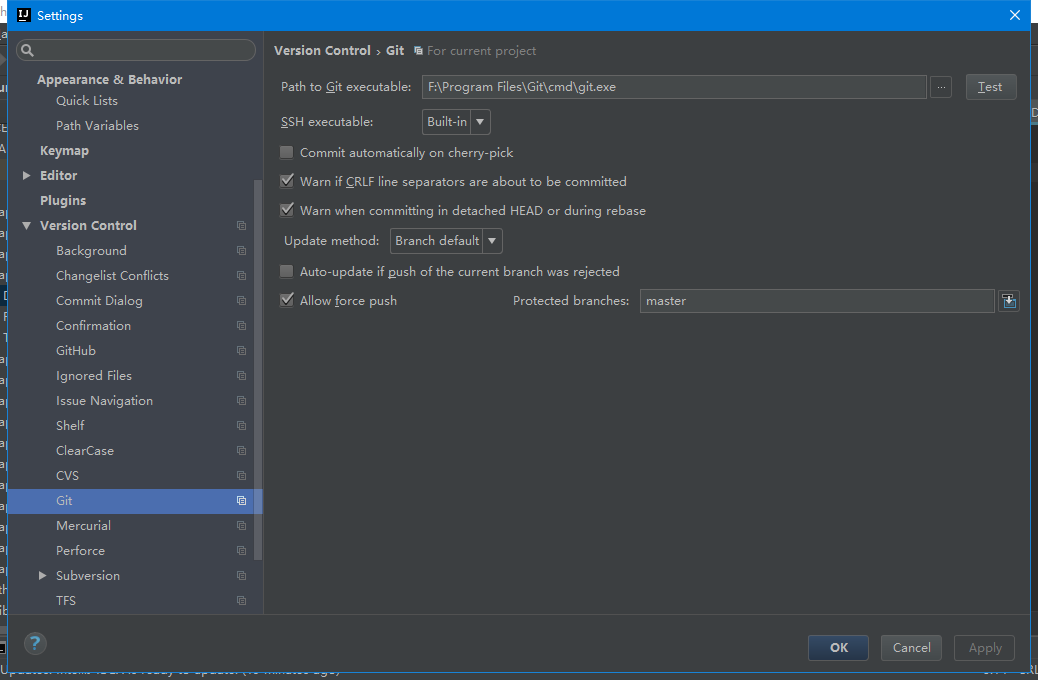Open Keymap settings
1038x680 pixels.
[64, 151]
